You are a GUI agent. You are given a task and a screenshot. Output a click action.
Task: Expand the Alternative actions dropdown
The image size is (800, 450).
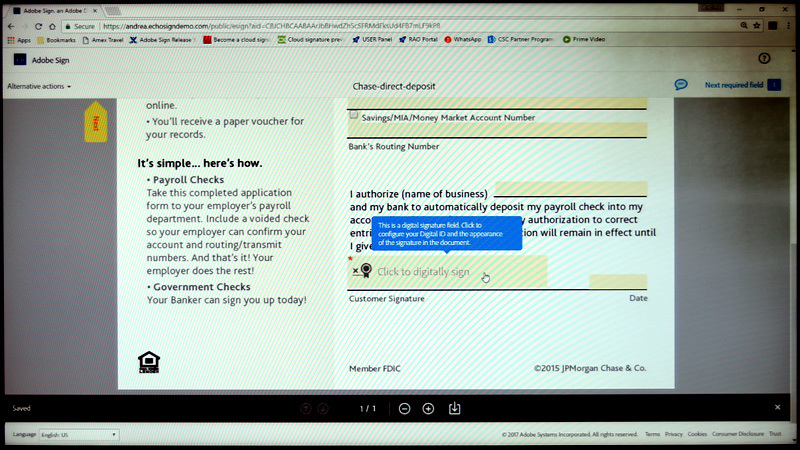click(x=39, y=86)
